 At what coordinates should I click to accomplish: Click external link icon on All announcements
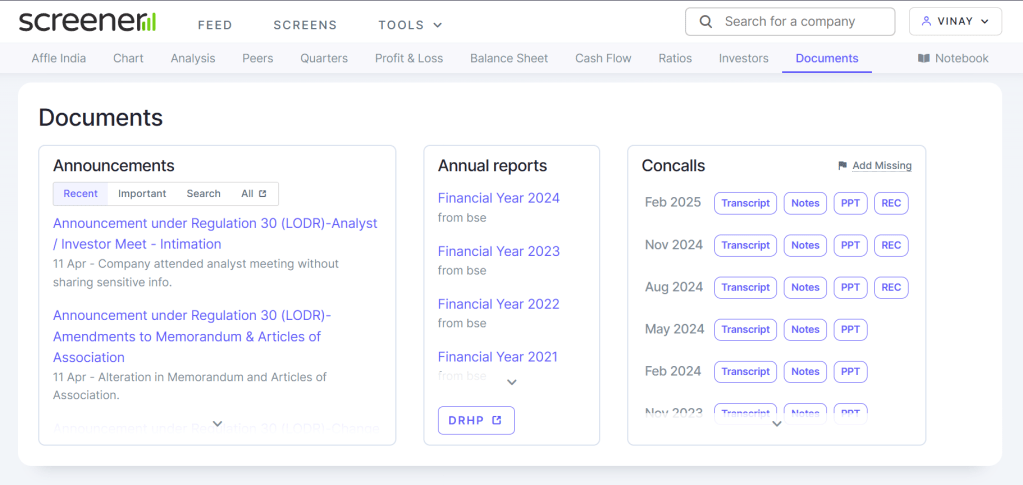(x=263, y=194)
